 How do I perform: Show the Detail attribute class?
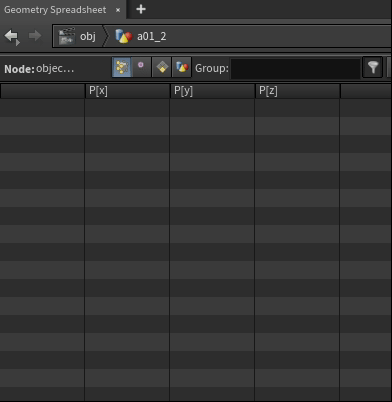coord(182,67)
